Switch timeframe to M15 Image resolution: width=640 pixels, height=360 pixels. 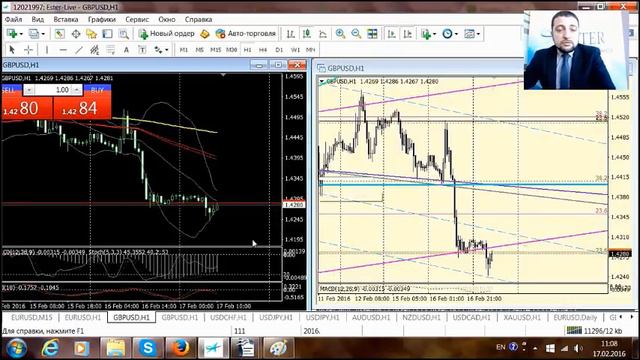tap(216, 50)
